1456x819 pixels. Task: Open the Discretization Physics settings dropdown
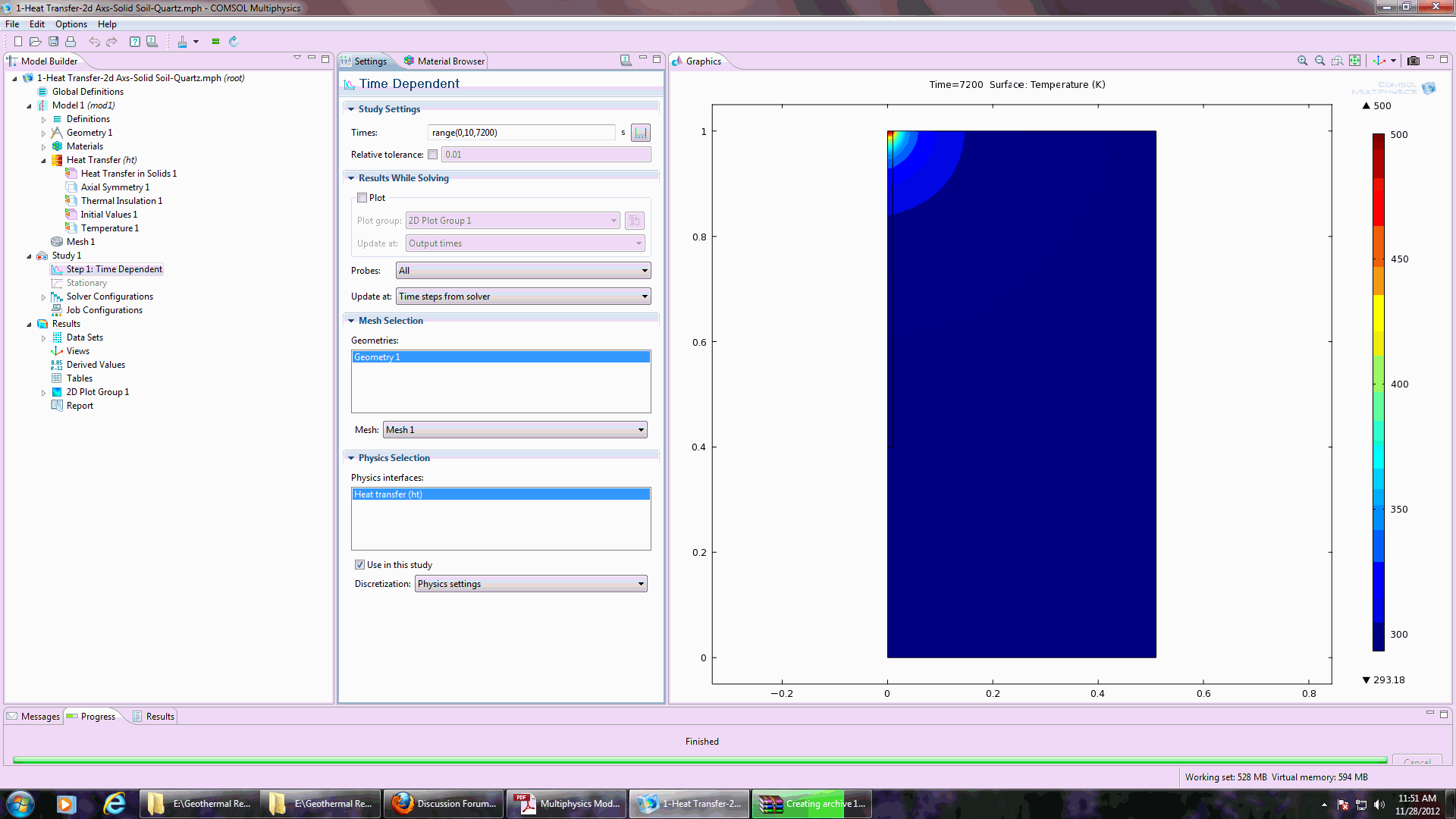tap(531, 584)
